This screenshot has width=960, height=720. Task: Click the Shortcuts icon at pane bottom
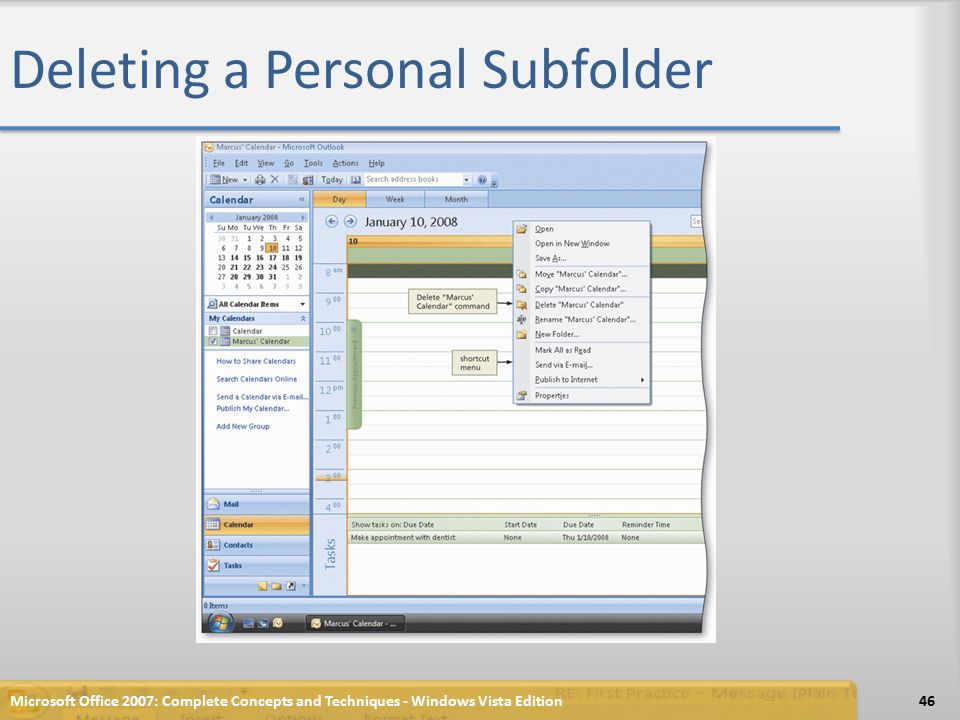[291, 586]
